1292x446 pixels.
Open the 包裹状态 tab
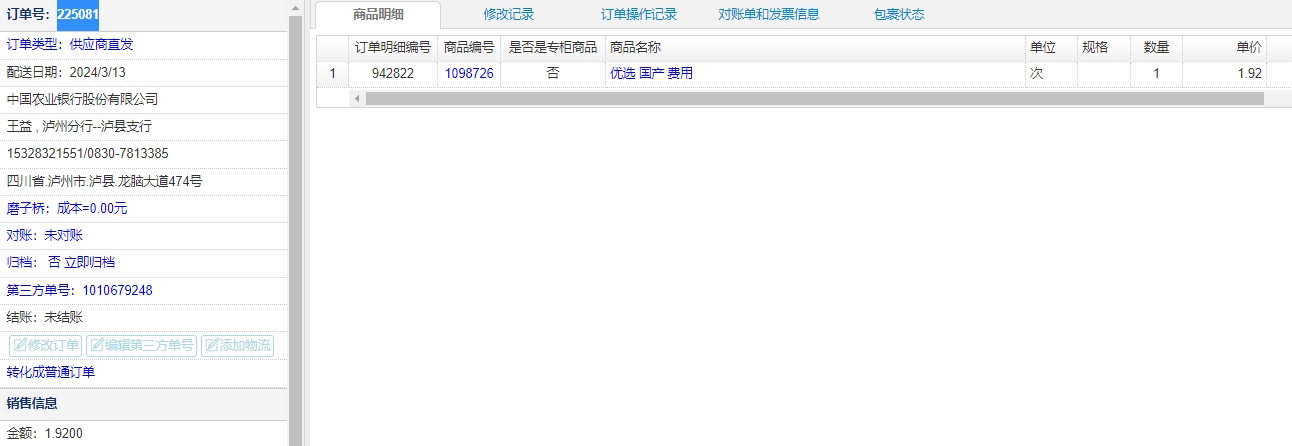click(x=899, y=15)
